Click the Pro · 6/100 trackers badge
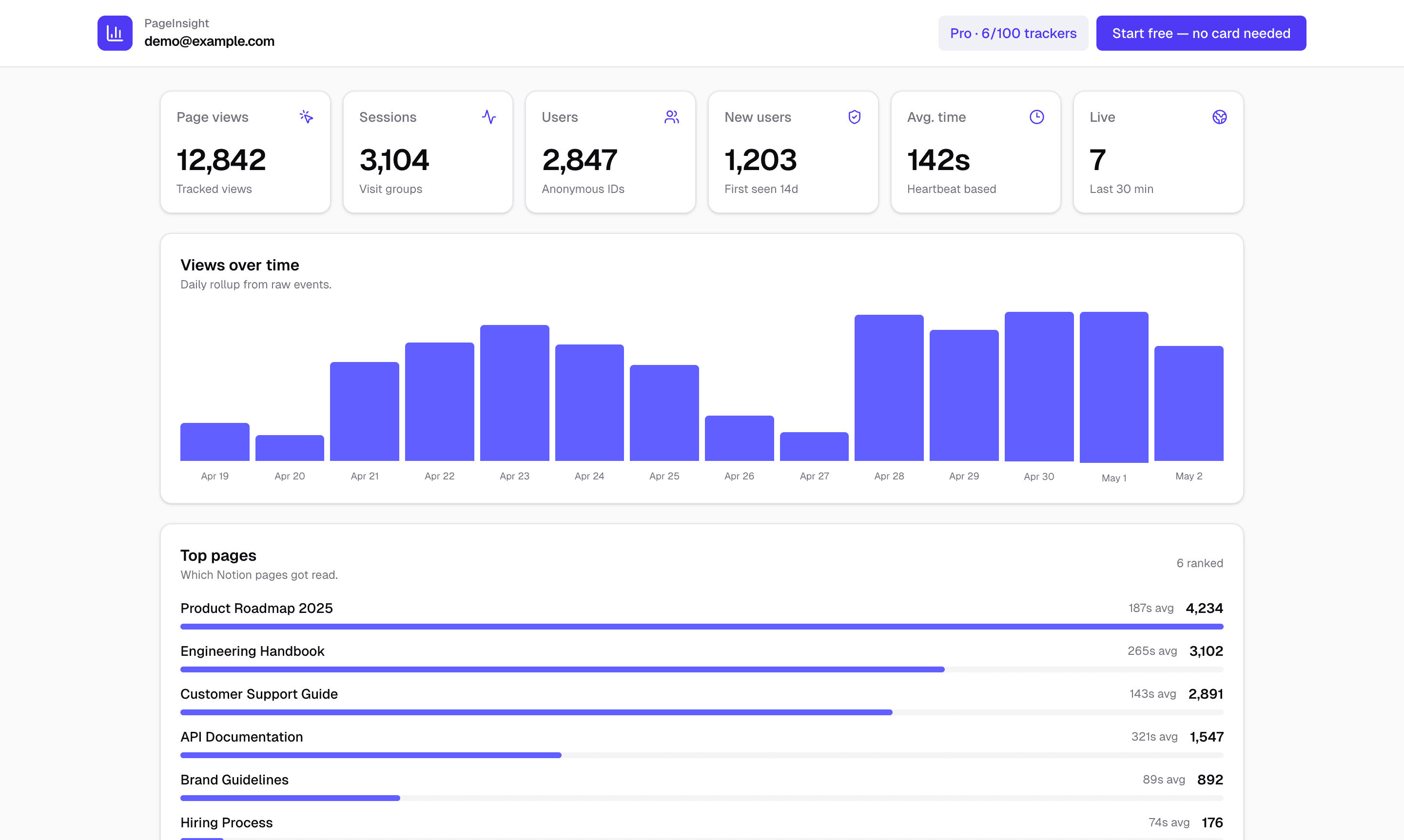This screenshot has width=1404, height=840. coord(1013,34)
